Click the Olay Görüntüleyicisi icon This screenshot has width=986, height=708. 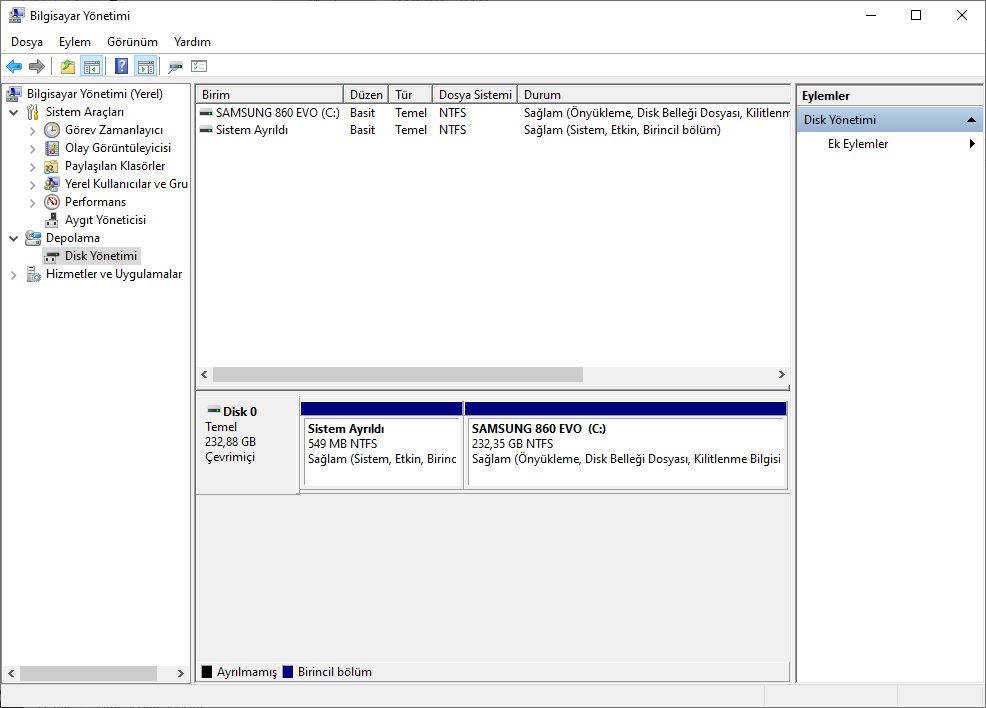[x=52, y=148]
